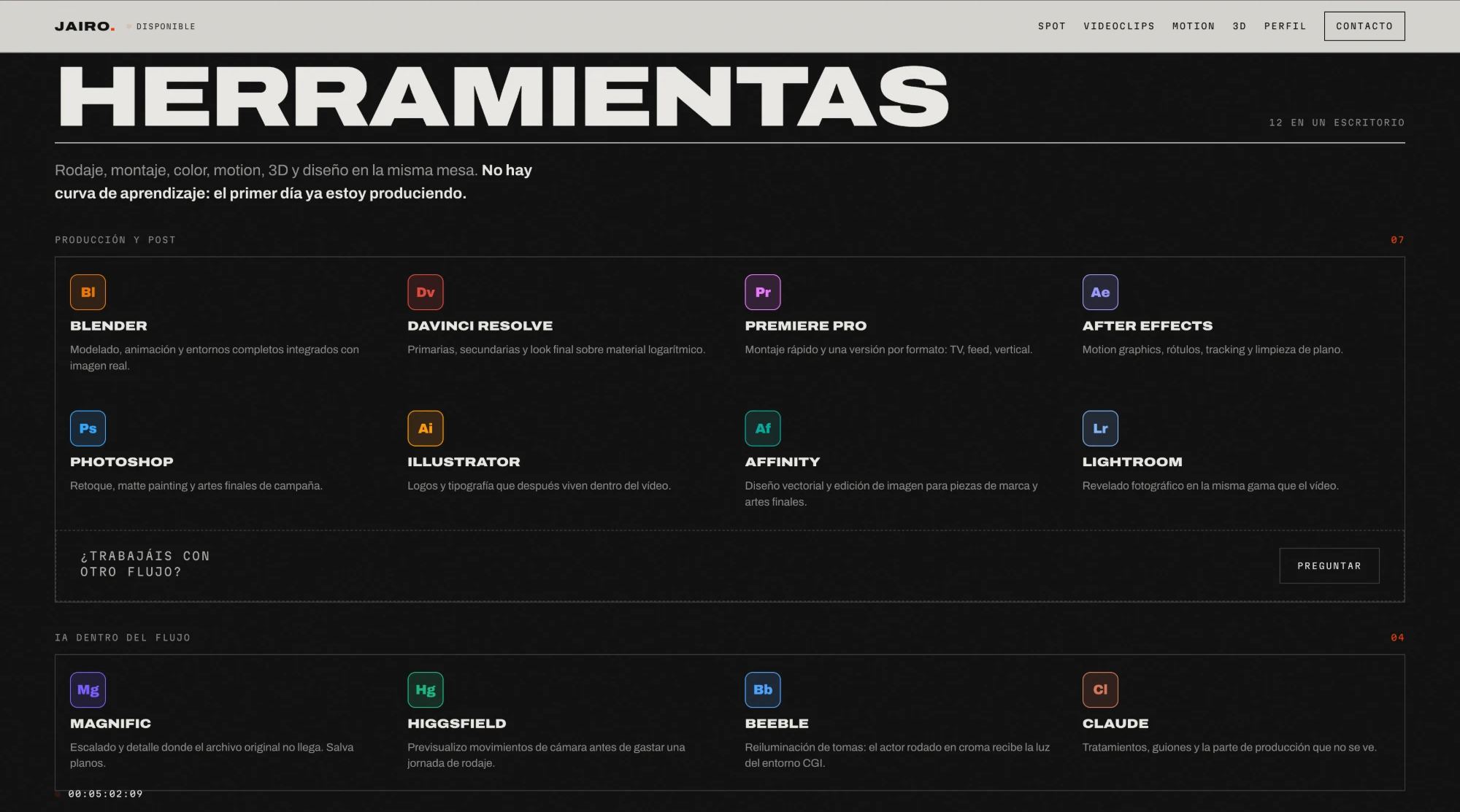Select the Claude 'Cl' icon

[1100, 689]
